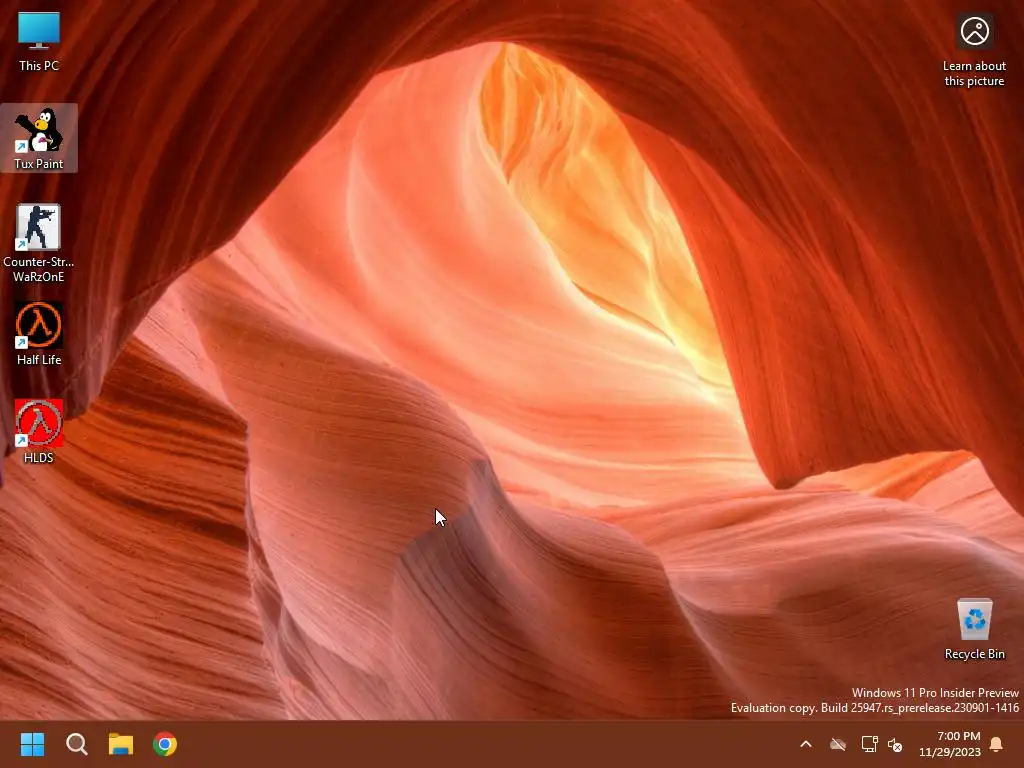This screenshot has width=1024, height=768.
Task: Select the Half Life desktop shortcut
Action: point(39,334)
